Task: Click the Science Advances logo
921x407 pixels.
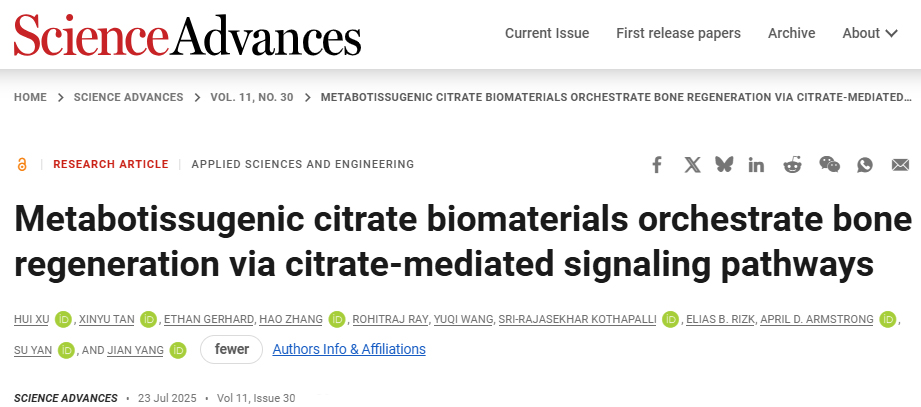Action: tap(187, 34)
